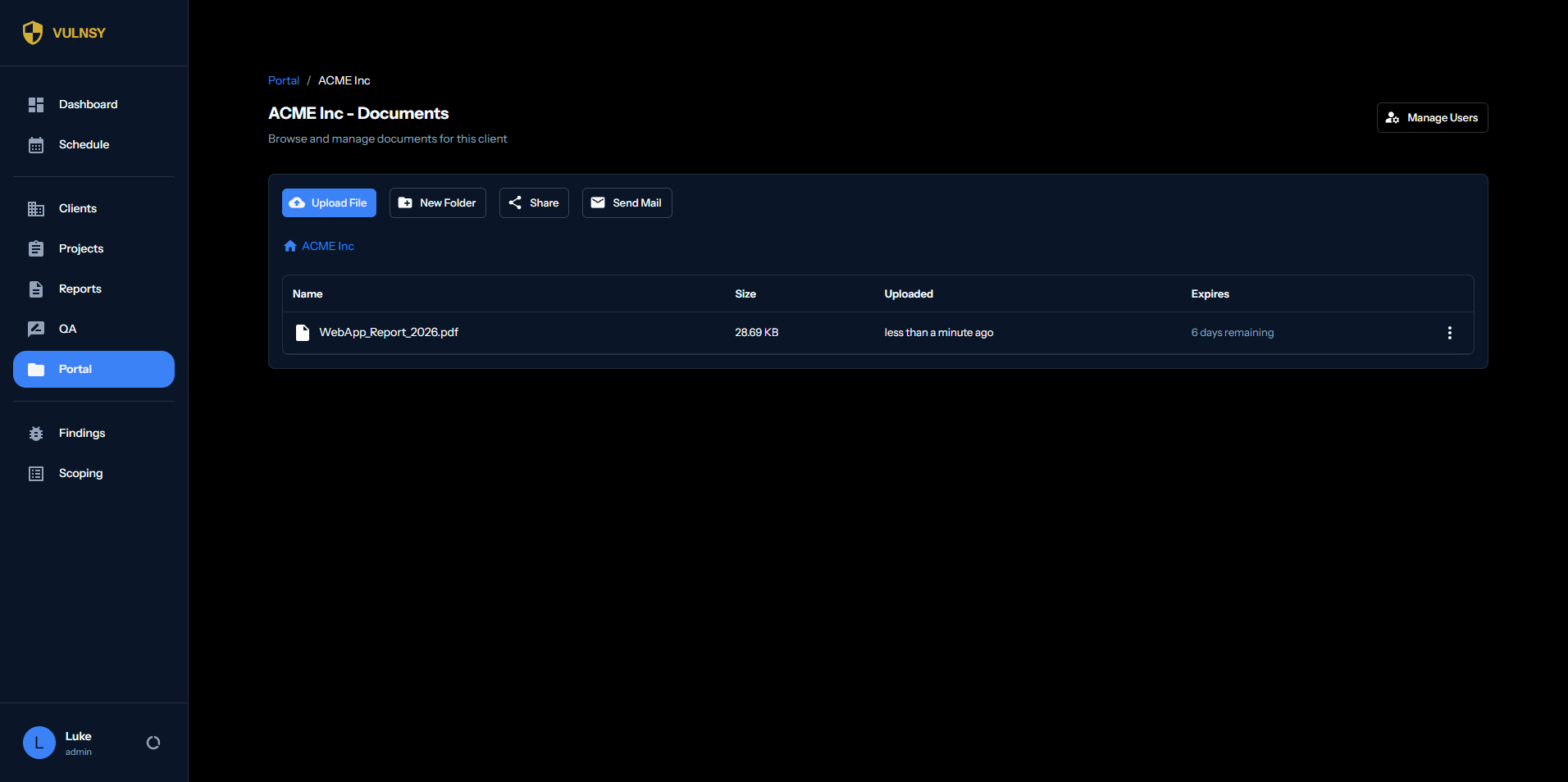The height and width of the screenshot is (782, 1568).
Task: Open Schedule from the sidebar calendar icon
Action: click(x=36, y=144)
